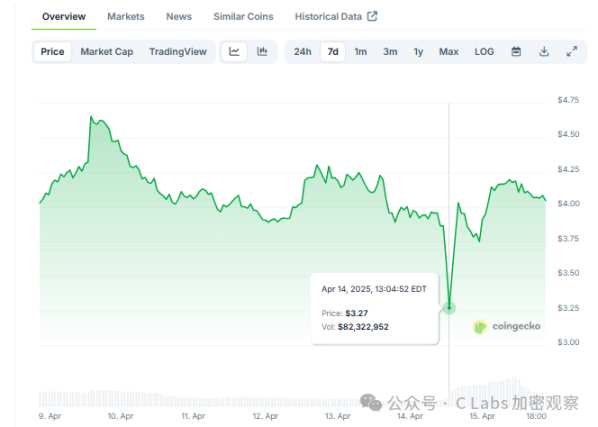This screenshot has width=598, height=427.
Task: Click the tooltip Vol $82,322,952 value
Action: point(363,327)
